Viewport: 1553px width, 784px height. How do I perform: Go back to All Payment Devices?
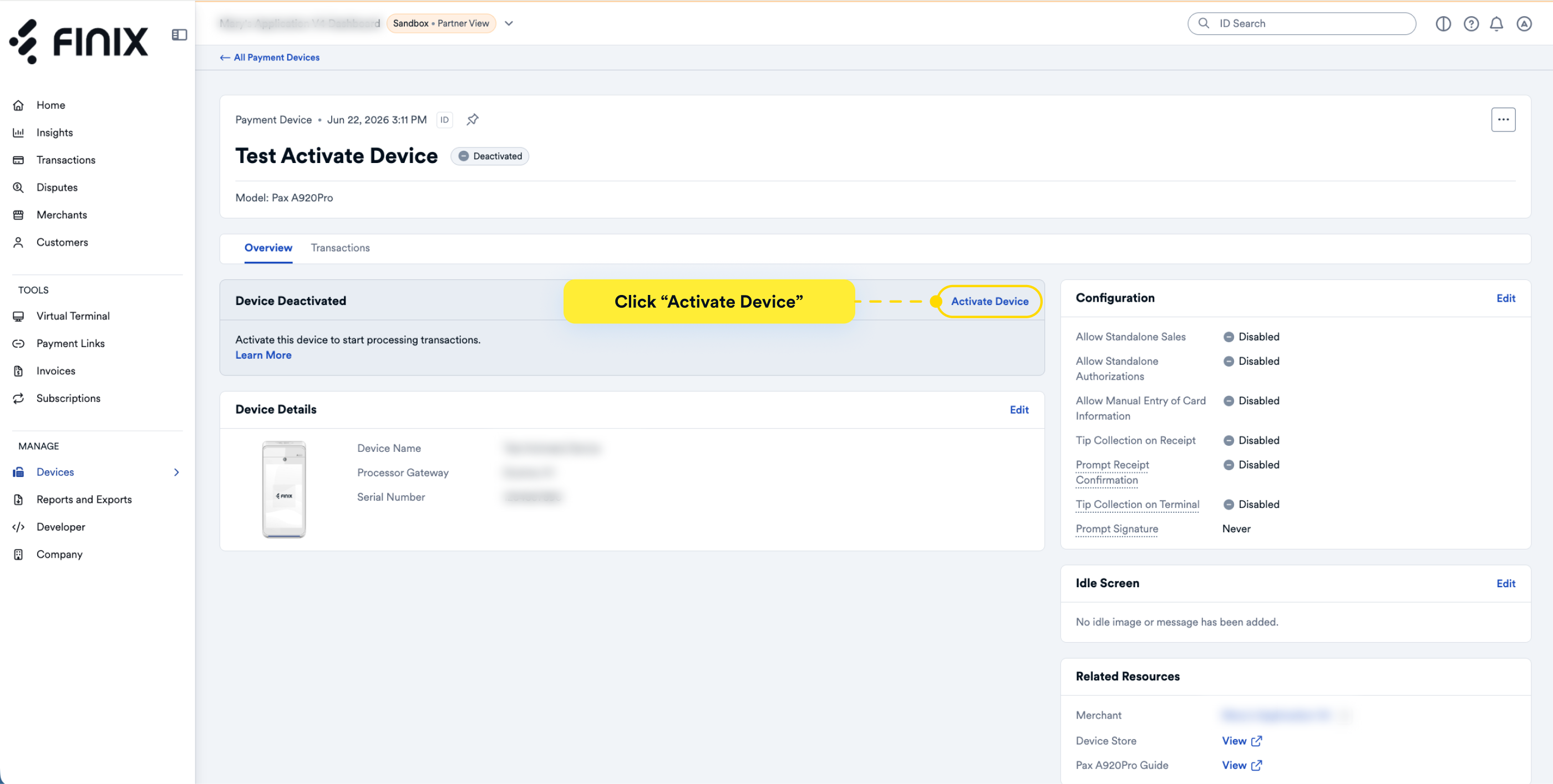pos(270,57)
